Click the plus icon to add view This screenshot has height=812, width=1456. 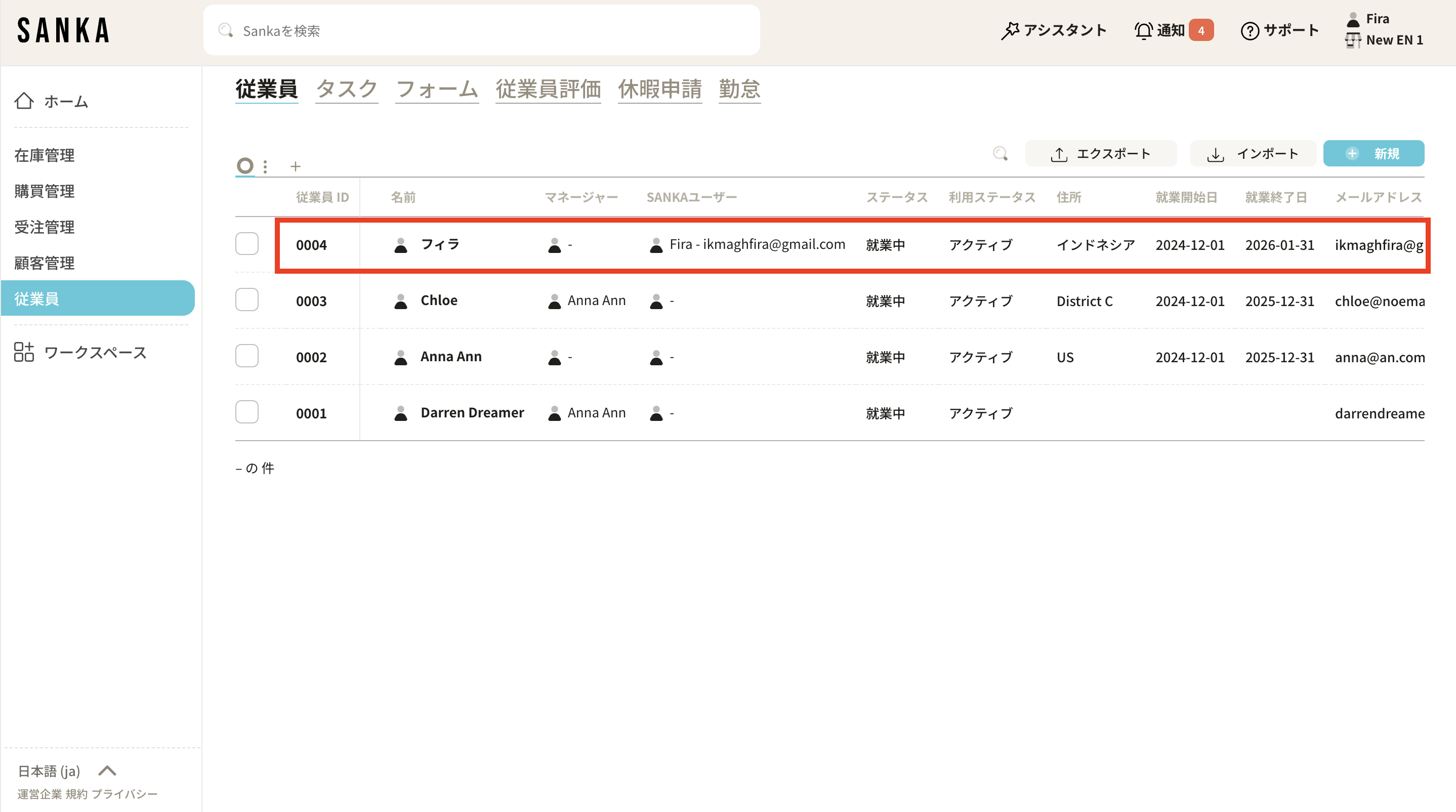[x=295, y=166]
